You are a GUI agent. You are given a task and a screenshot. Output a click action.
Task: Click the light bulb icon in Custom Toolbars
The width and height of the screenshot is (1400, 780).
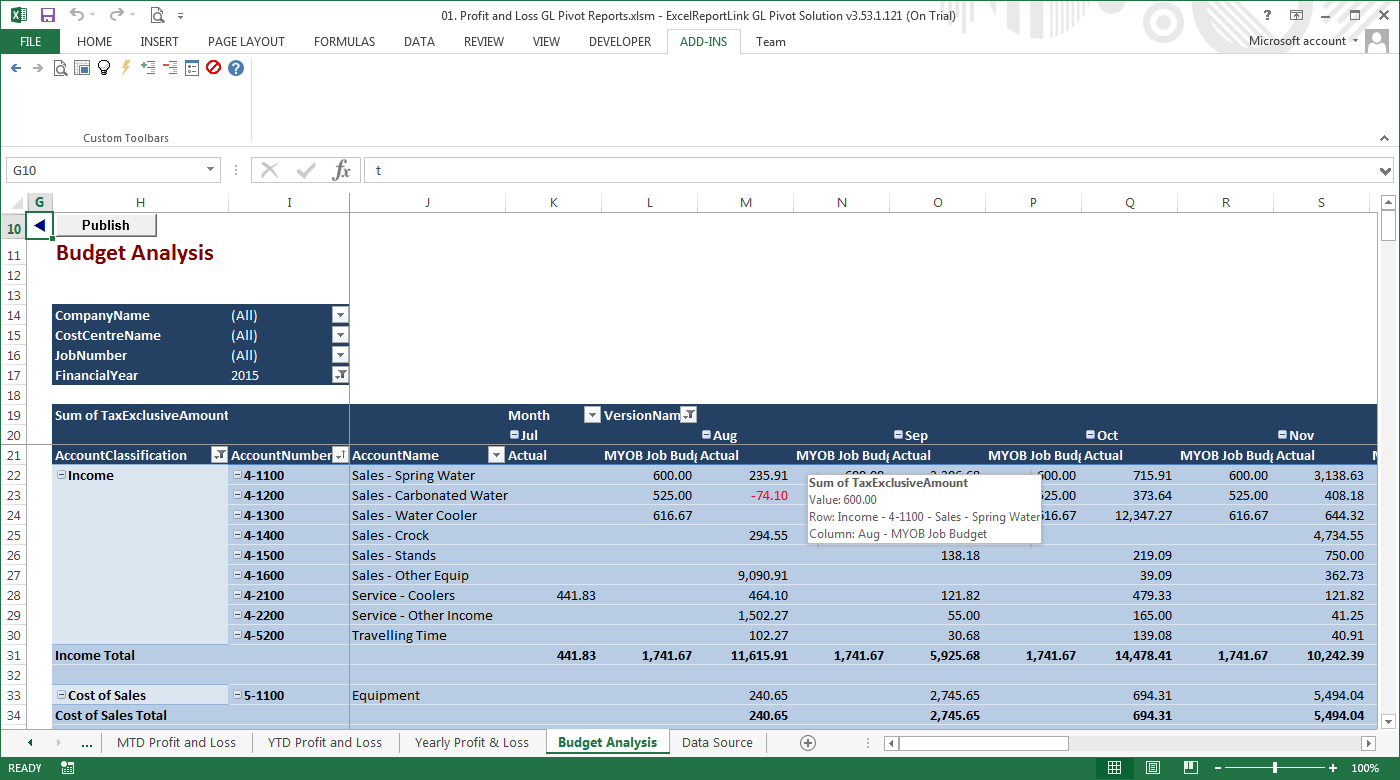tap(104, 68)
